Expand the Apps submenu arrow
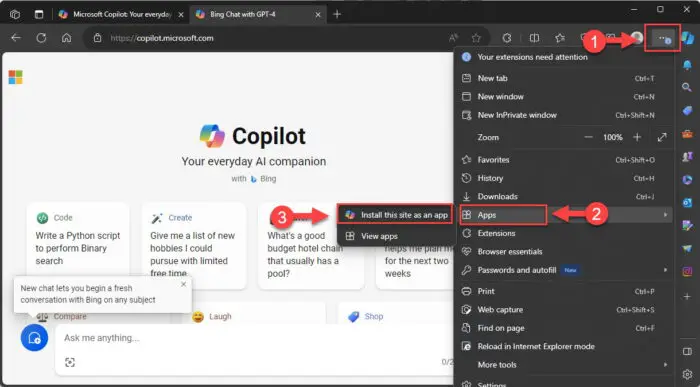This screenshot has width=700, height=387. click(x=665, y=215)
